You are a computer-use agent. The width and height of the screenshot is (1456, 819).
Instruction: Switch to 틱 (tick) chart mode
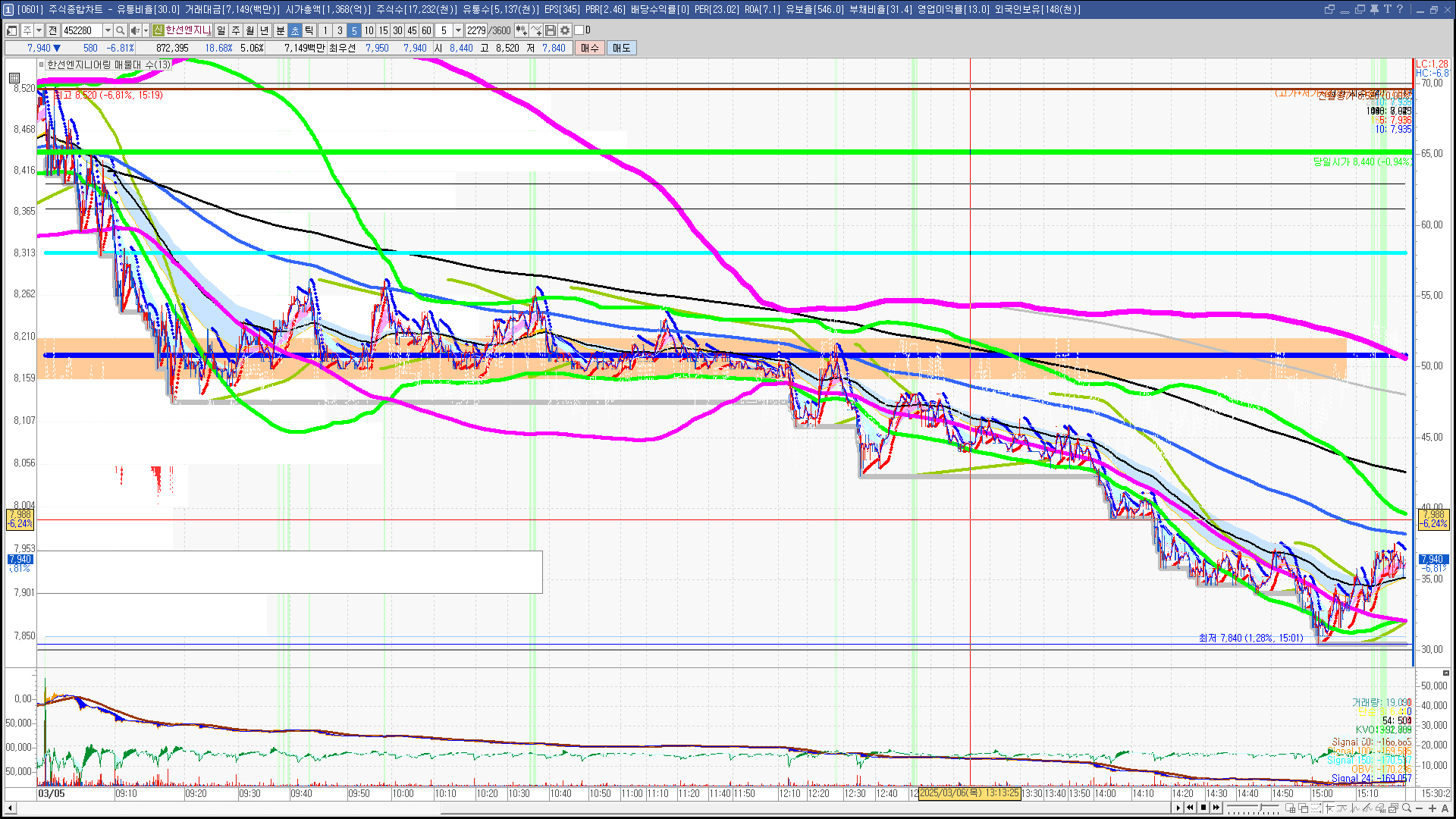309,30
